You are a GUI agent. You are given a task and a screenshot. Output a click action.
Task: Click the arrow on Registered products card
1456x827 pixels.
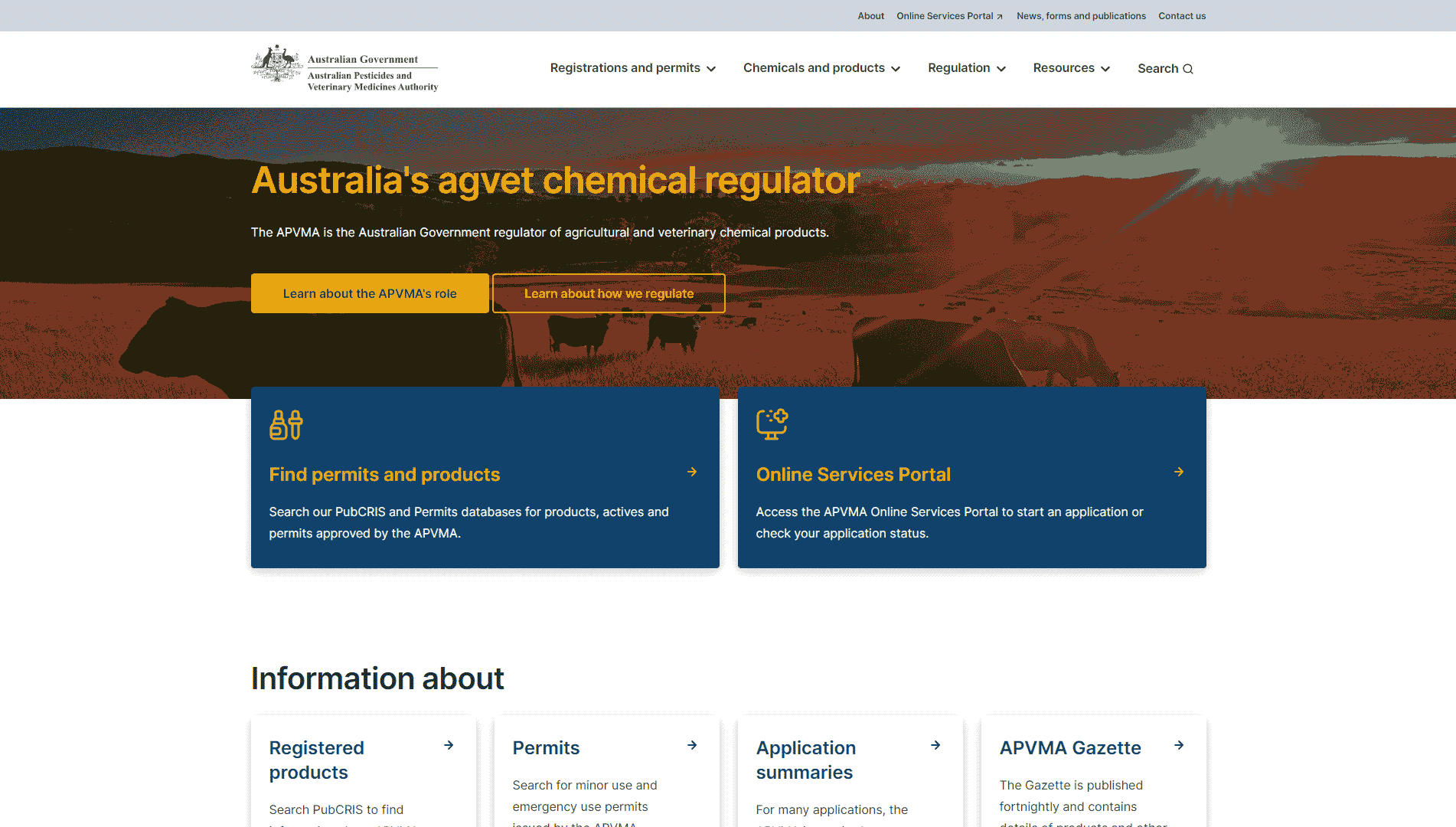[449, 745]
